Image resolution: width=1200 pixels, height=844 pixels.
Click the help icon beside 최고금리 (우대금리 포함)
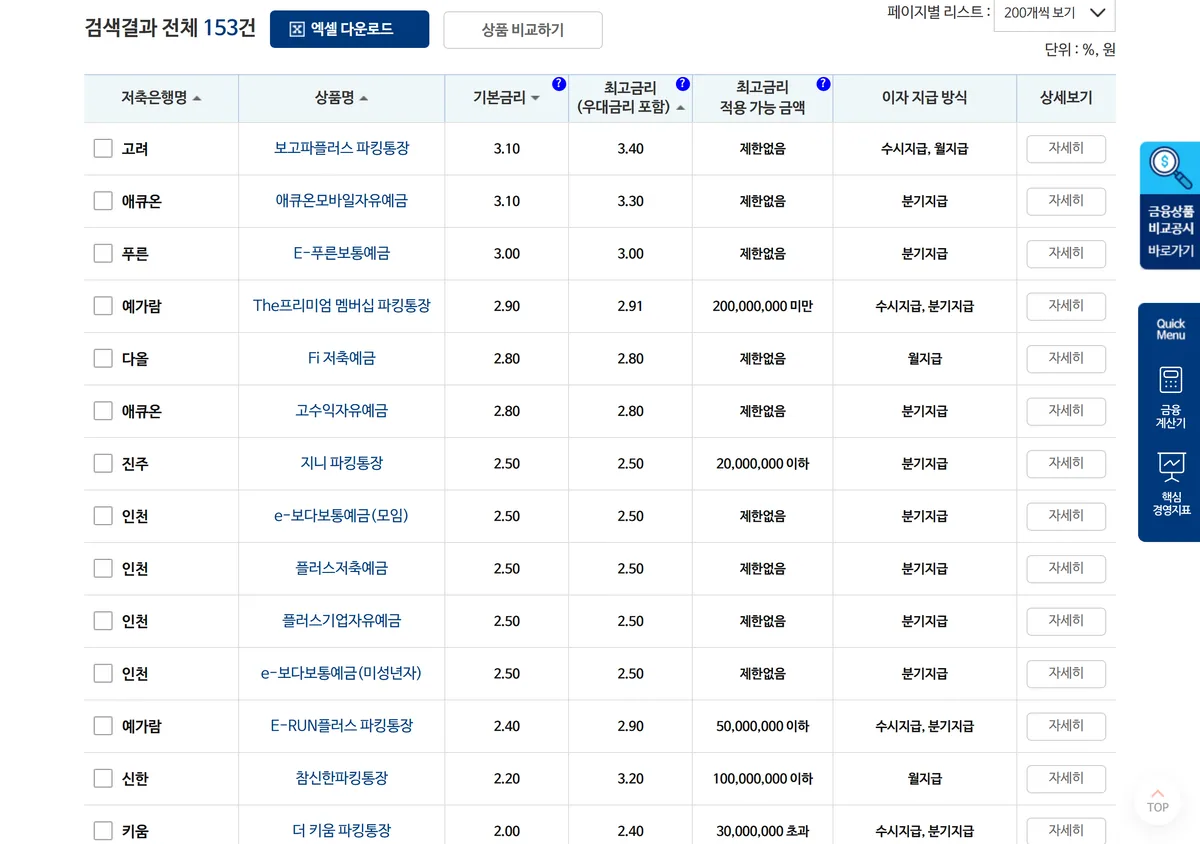click(x=683, y=84)
